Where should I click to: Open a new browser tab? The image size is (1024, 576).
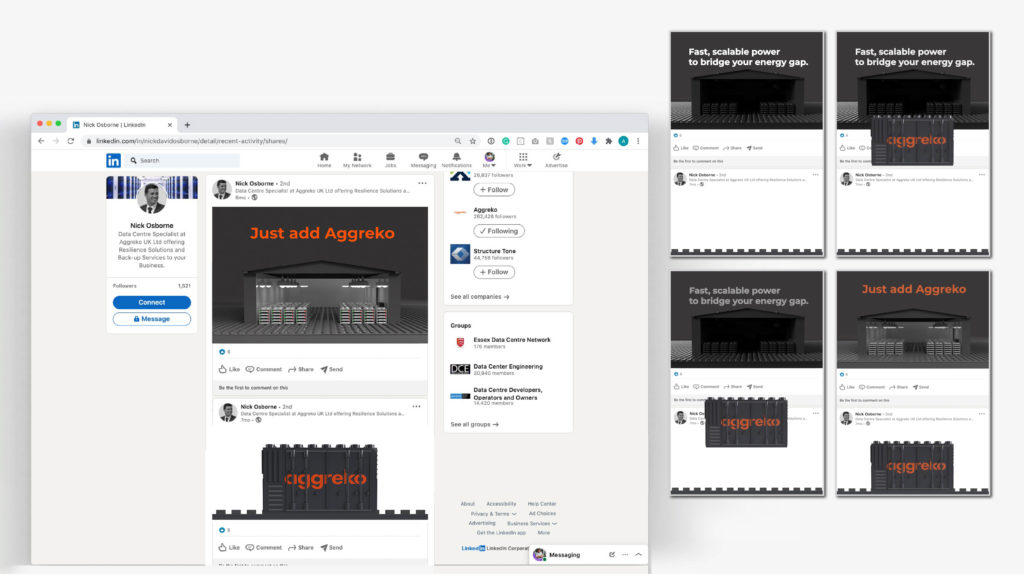click(x=187, y=125)
